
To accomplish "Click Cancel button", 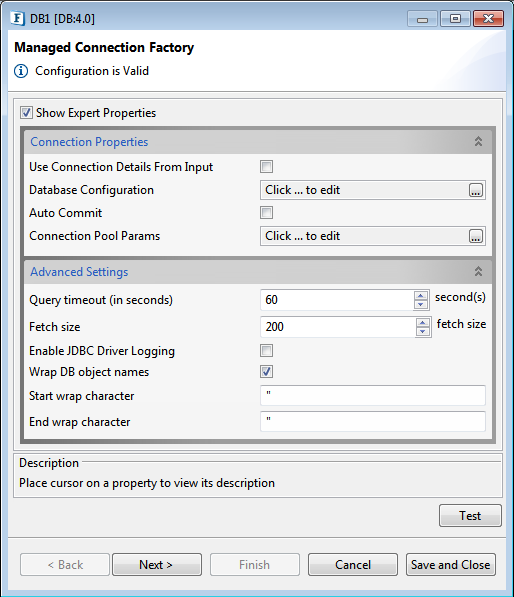I will click(x=353, y=565).
